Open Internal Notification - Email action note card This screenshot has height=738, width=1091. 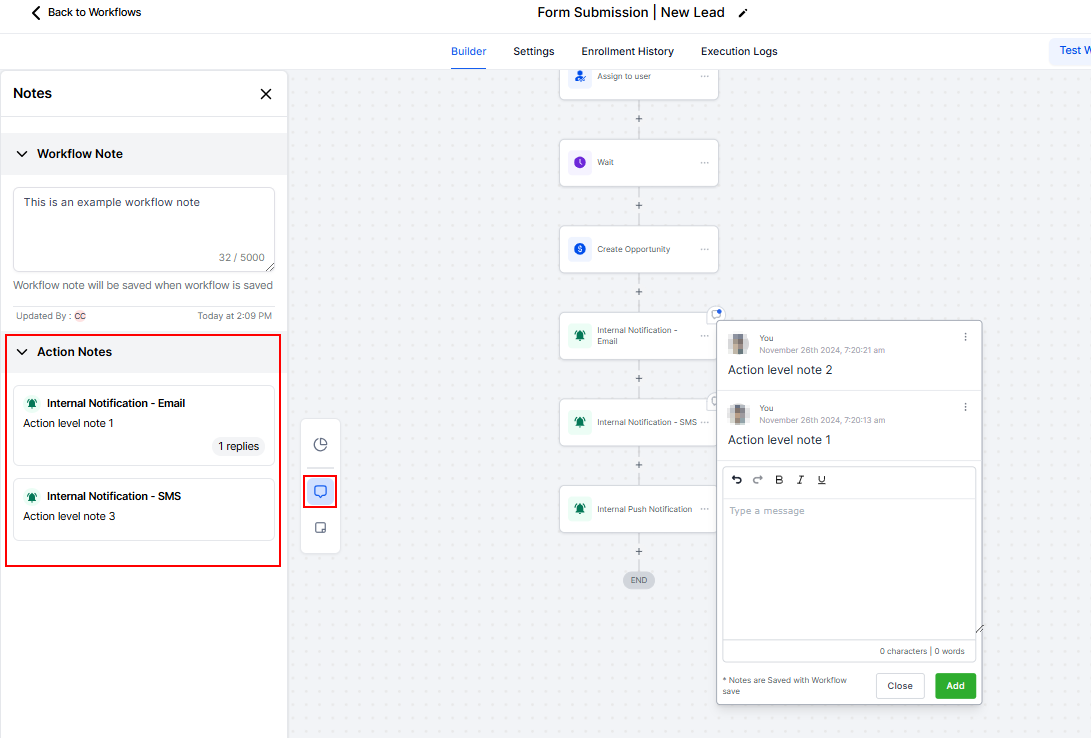click(144, 426)
